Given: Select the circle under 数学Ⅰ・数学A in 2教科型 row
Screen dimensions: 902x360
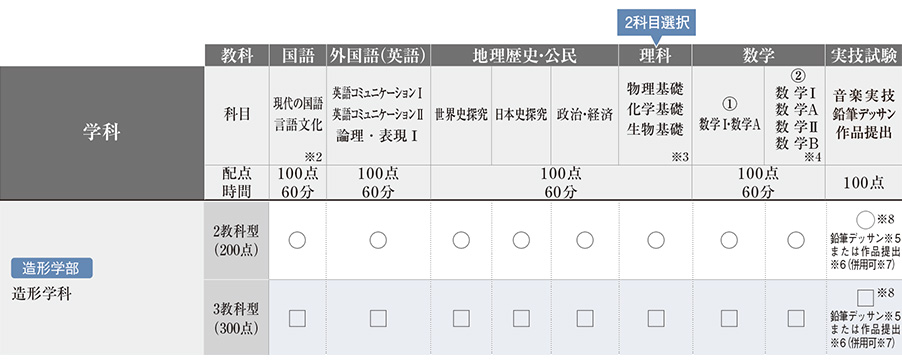Looking at the screenshot, I should point(729,240).
